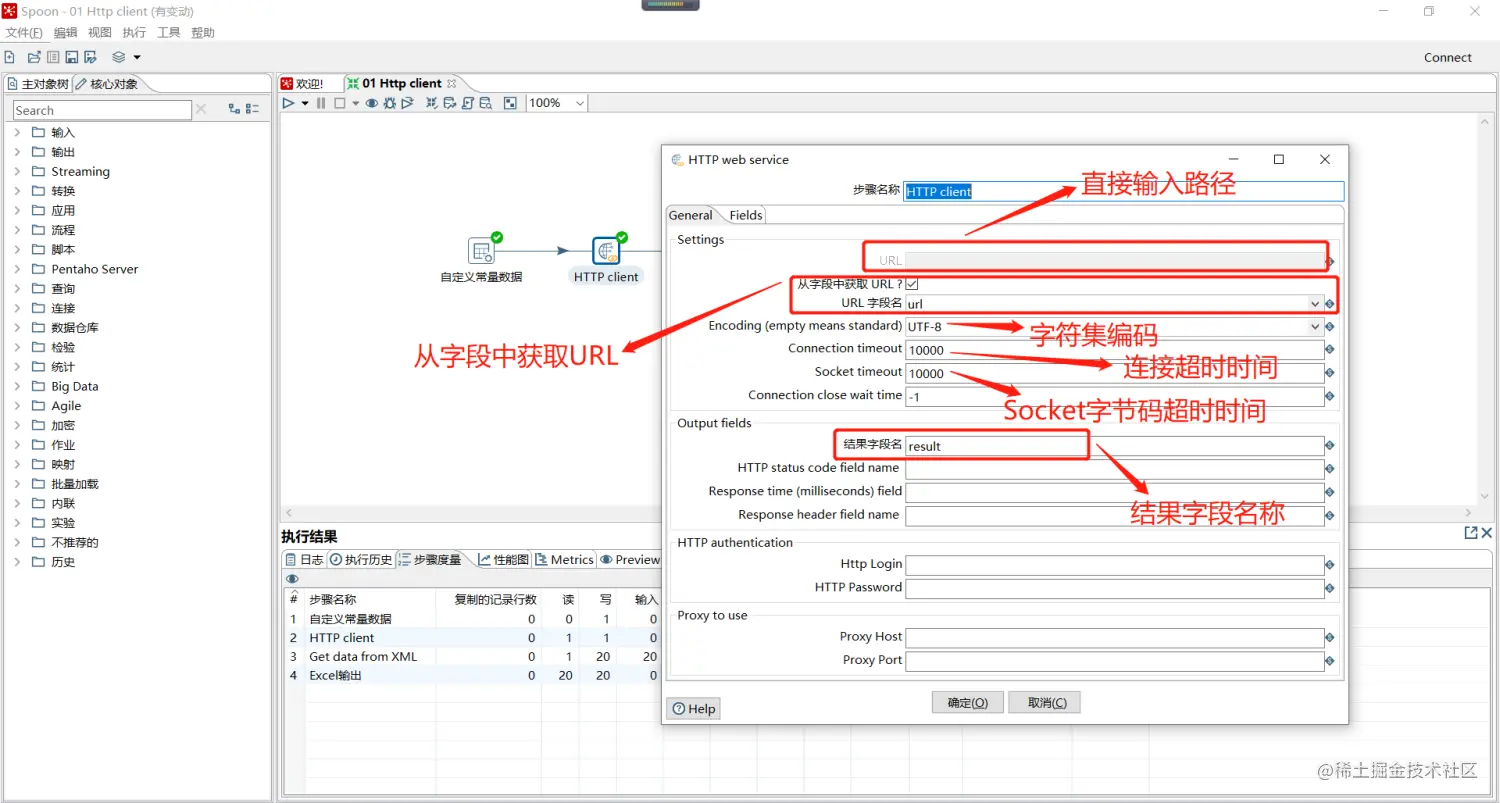1500x803 pixels.
Task: Select the 自定义常量数据 step icon on canvas
Action: (x=482, y=251)
